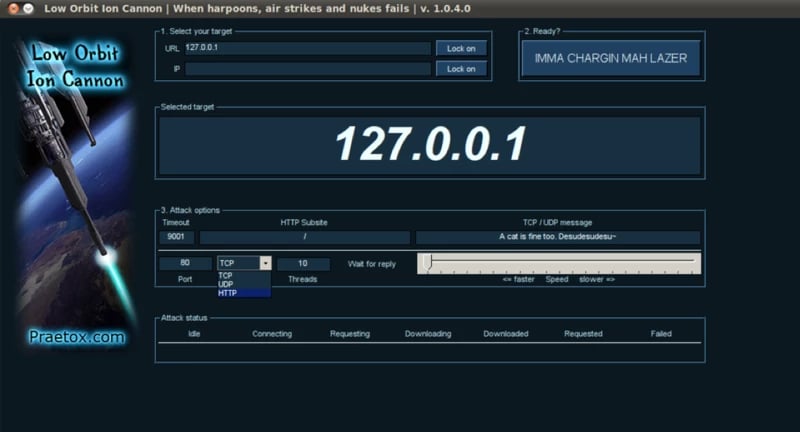Open the Praetox.com link

click(x=76, y=338)
